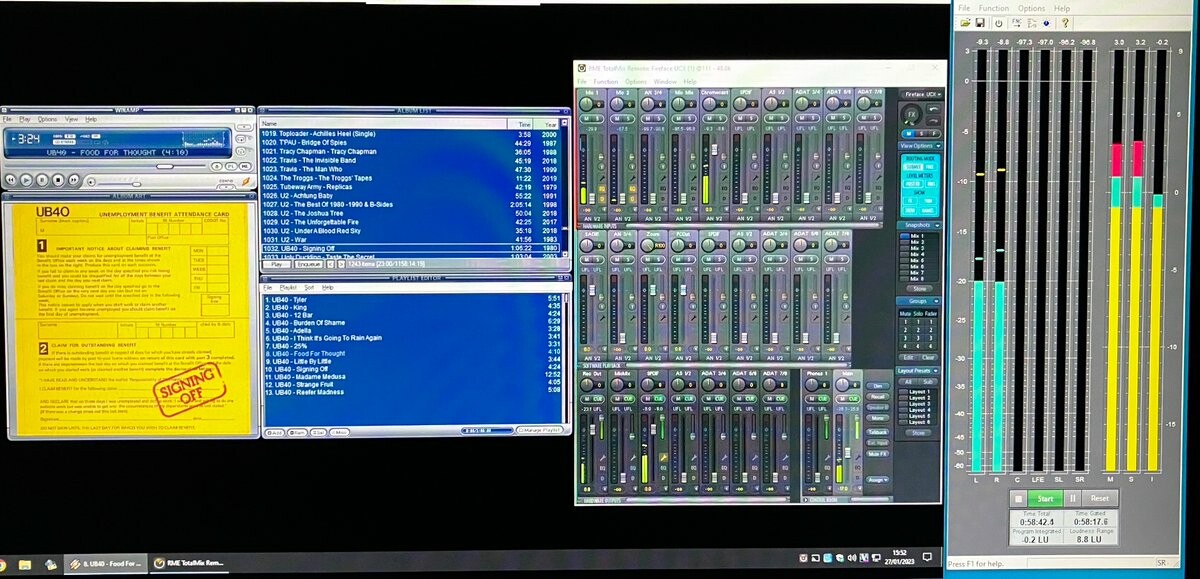The image size is (1200, 579).
Task: Solo the Mic 1 channel in TotalMix
Action: tap(597, 118)
